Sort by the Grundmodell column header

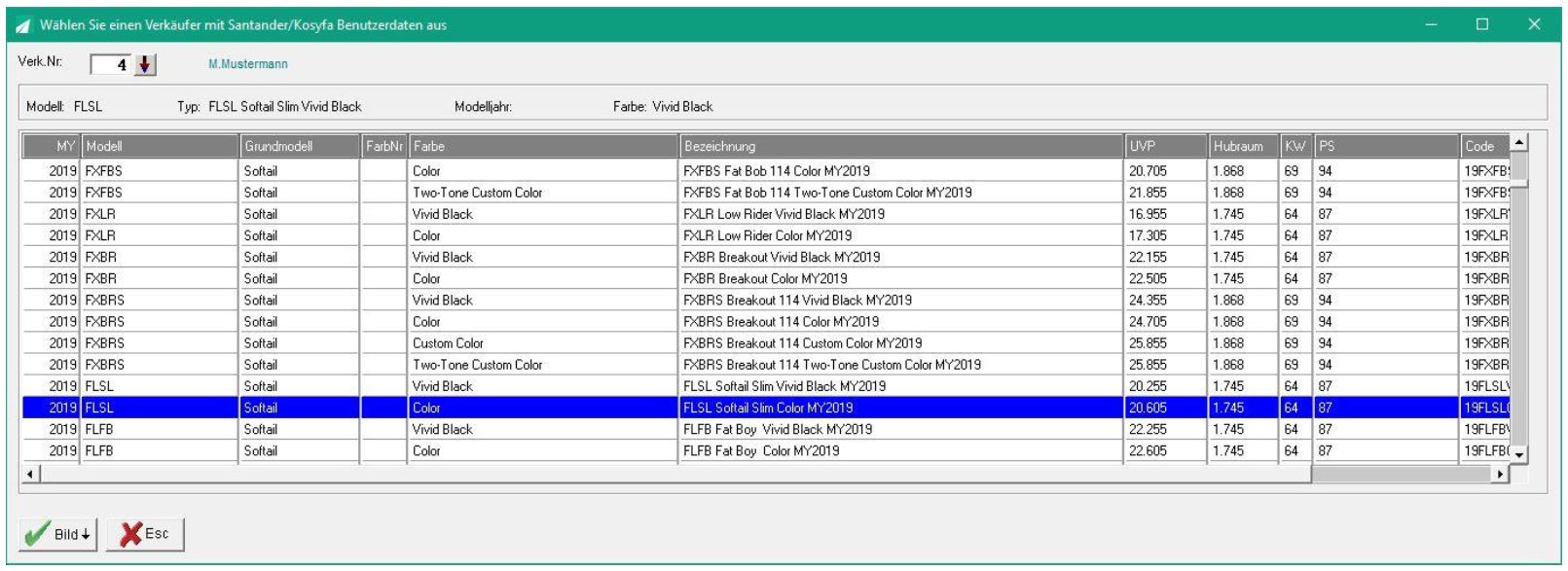[x=301, y=146]
